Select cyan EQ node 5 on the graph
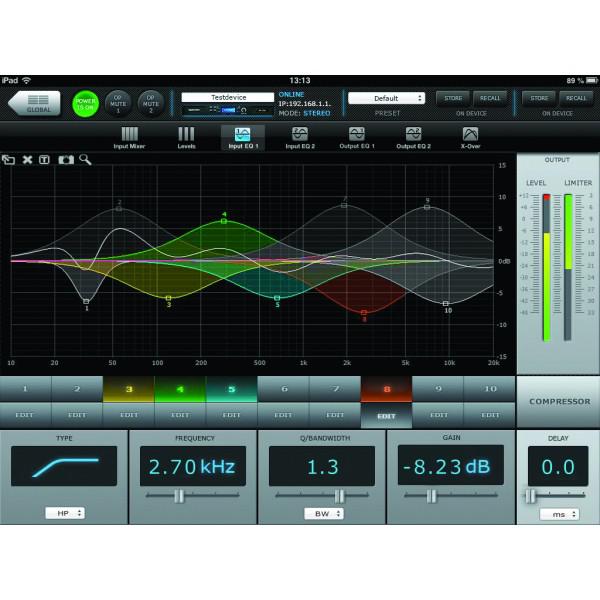 (277, 298)
